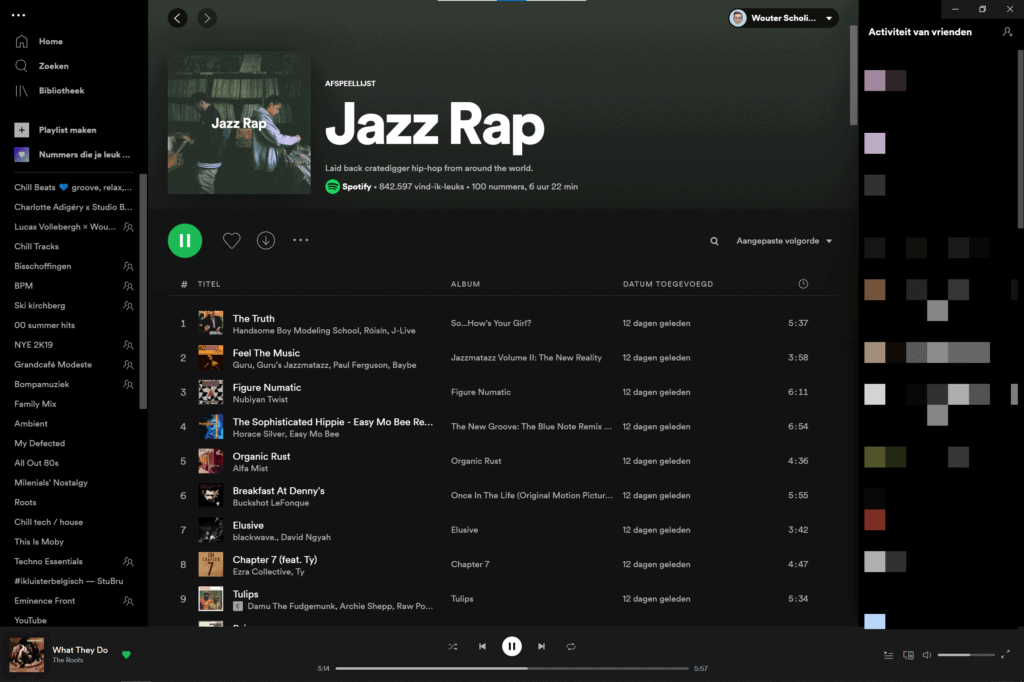Open artist Buckshot LeFonque
Screen dimensions: 1024x682
tap(270, 503)
